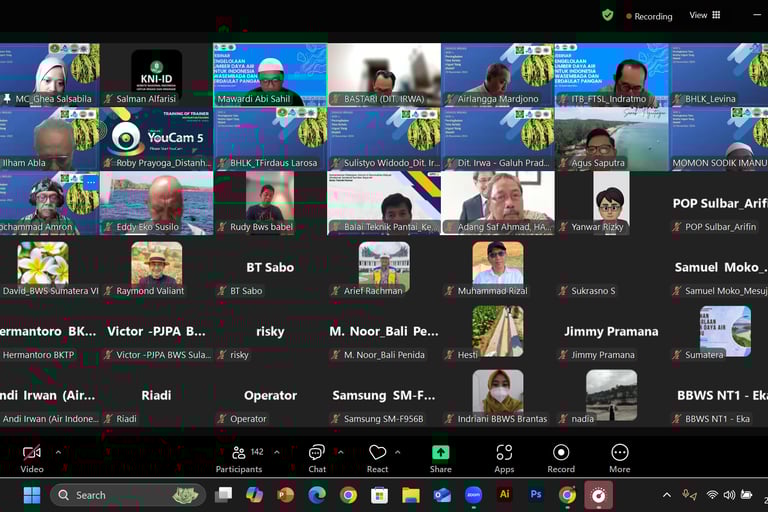
Task: Click the green encryption shield icon
Action: pos(608,15)
